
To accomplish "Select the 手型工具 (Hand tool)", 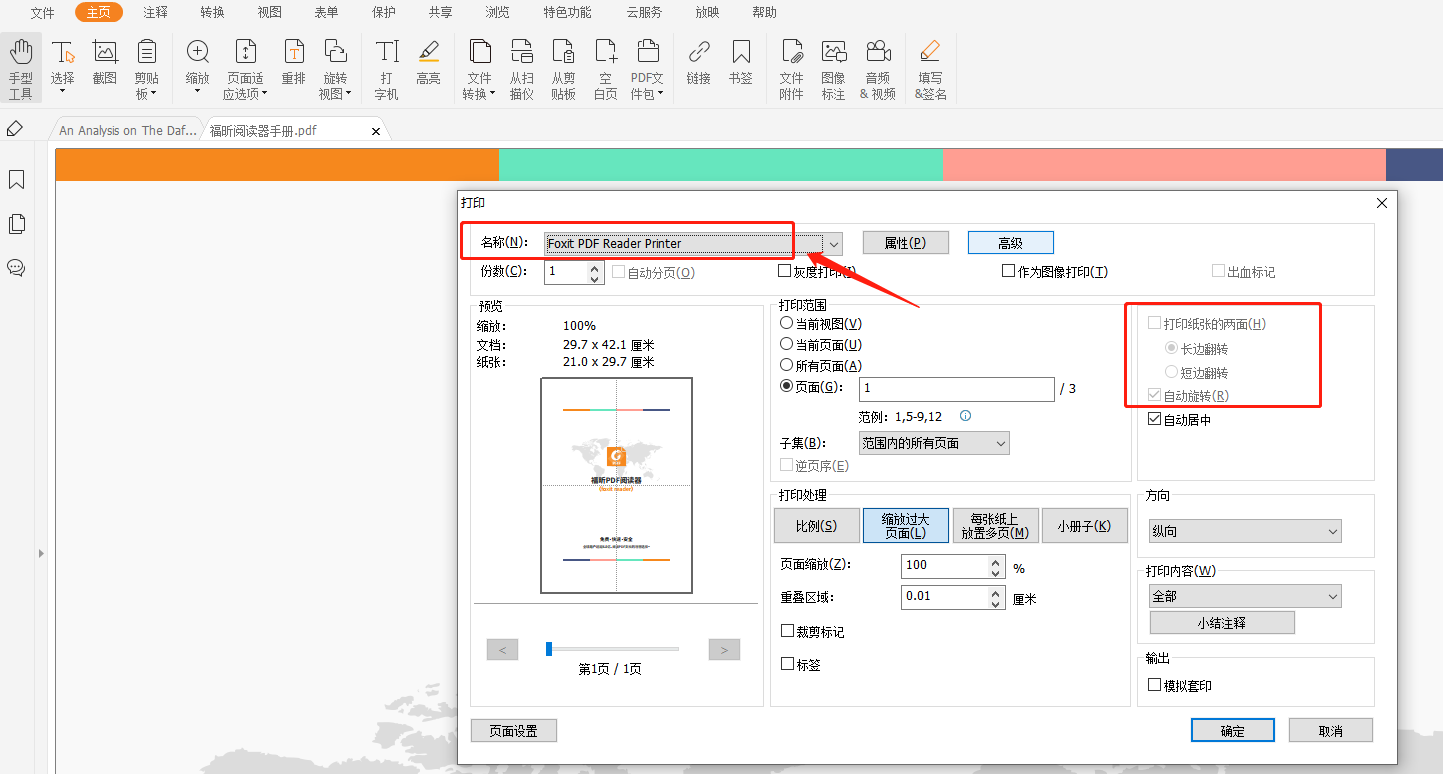I will pyautogui.click(x=20, y=65).
